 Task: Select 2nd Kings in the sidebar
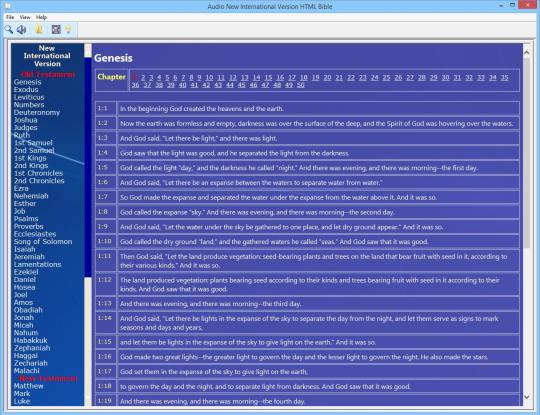[31, 166]
